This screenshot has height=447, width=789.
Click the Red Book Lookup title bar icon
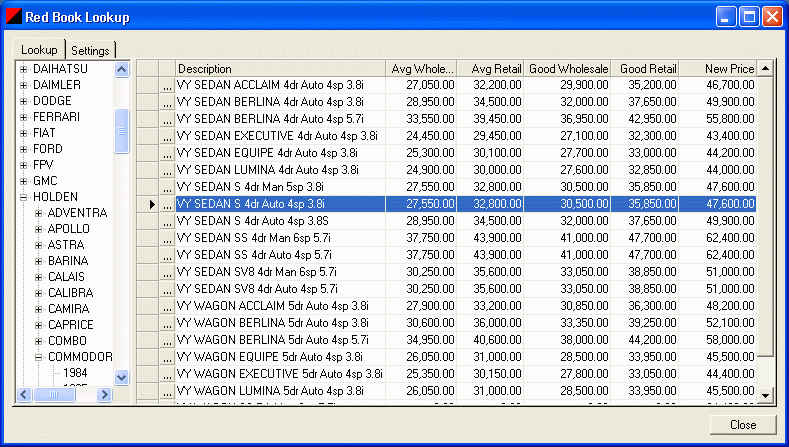pyautogui.click(x=14, y=17)
